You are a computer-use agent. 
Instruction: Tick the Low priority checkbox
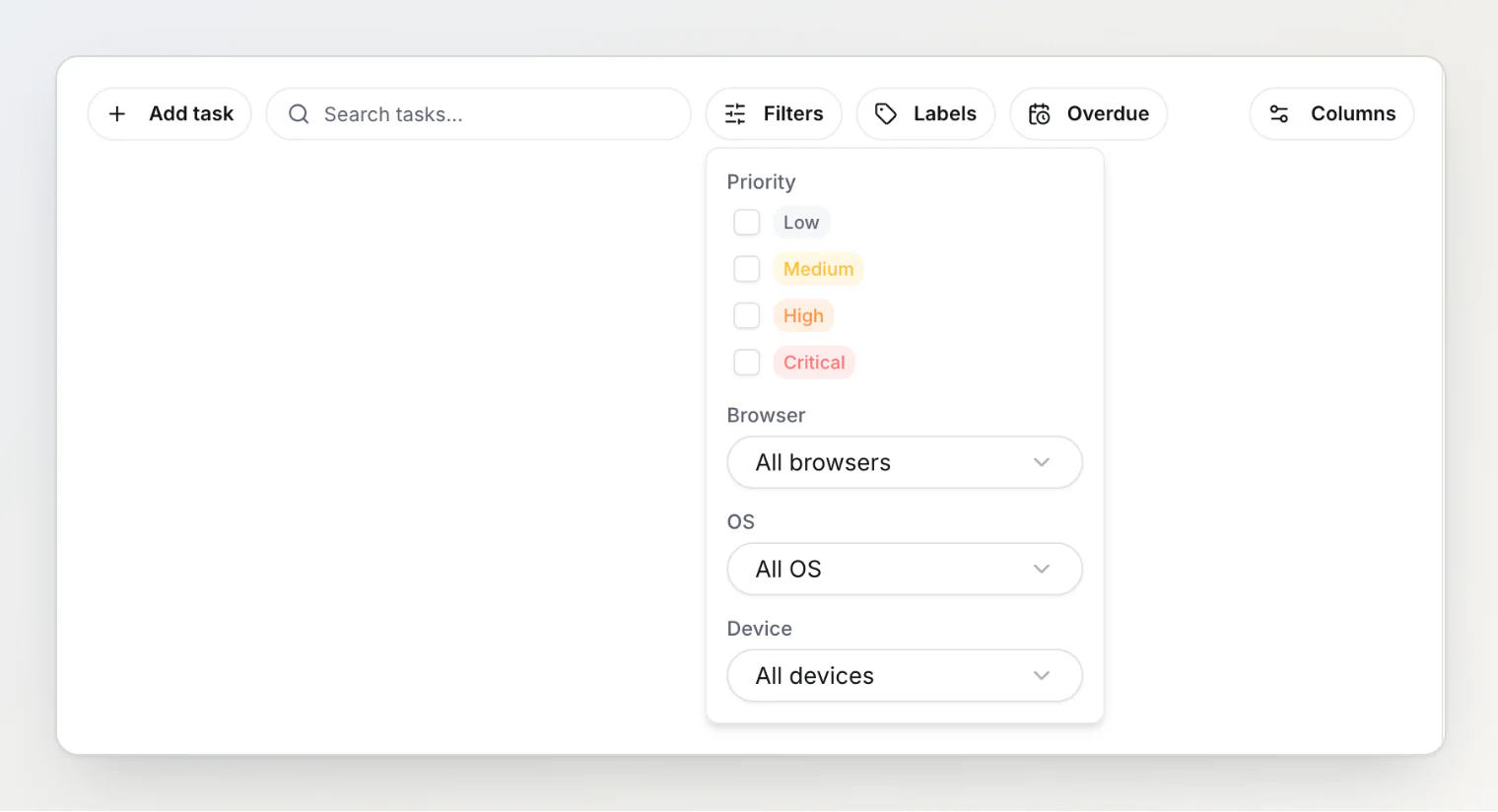pos(747,223)
